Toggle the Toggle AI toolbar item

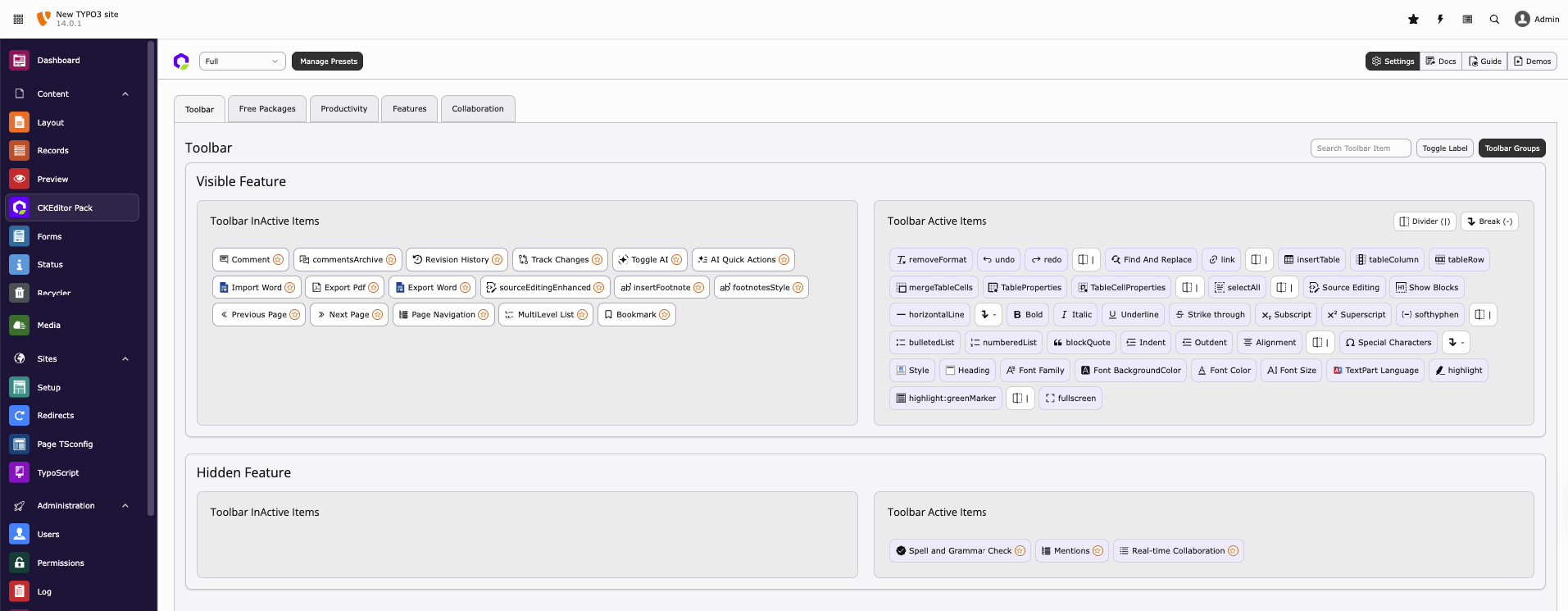[x=650, y=260]
